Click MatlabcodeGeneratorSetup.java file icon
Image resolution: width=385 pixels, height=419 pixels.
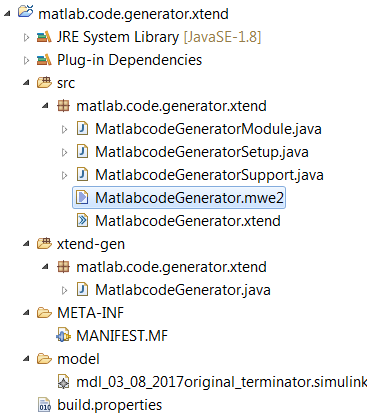pos(83,152)
